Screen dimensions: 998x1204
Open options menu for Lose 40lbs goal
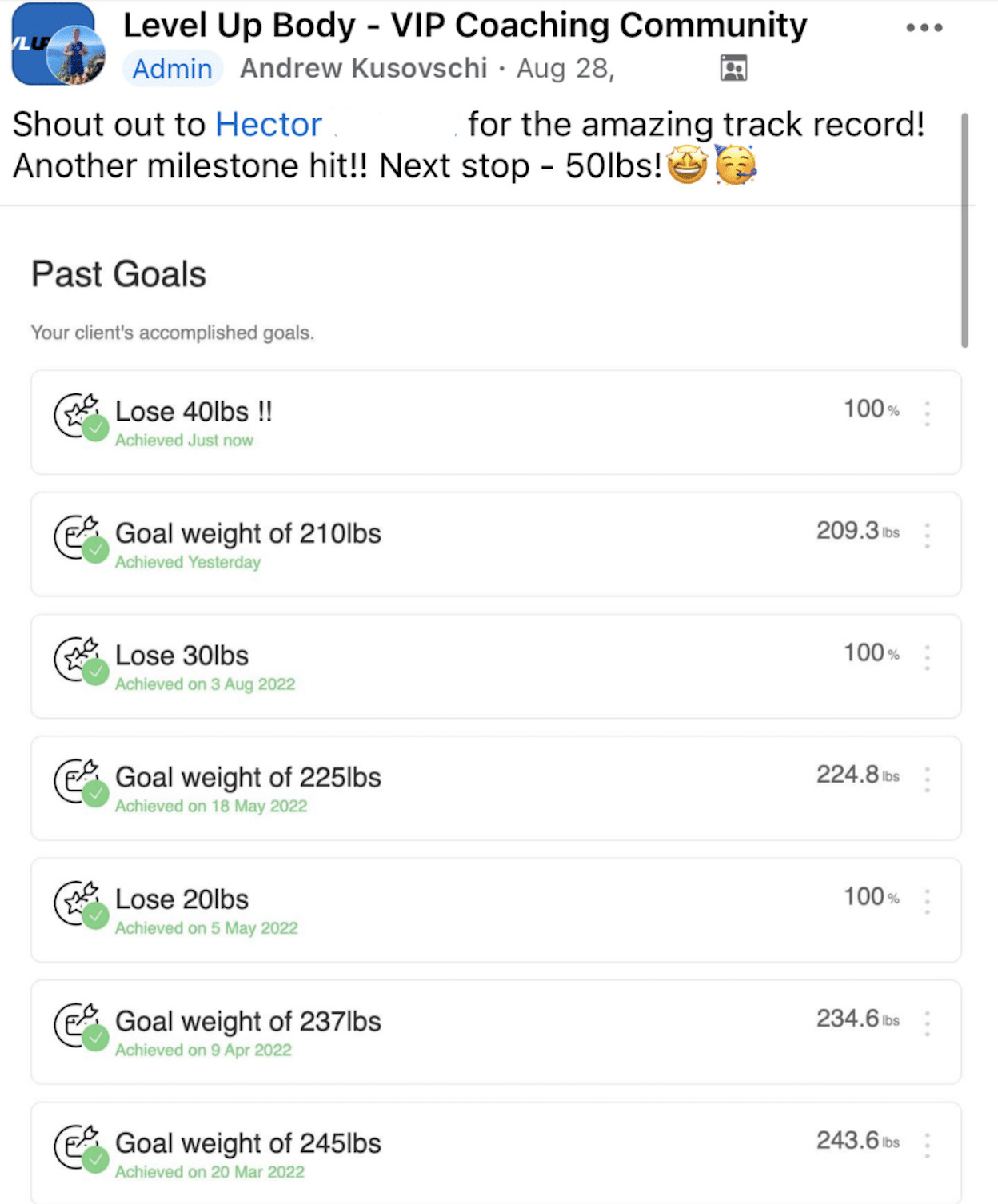[x=928, y=413]
